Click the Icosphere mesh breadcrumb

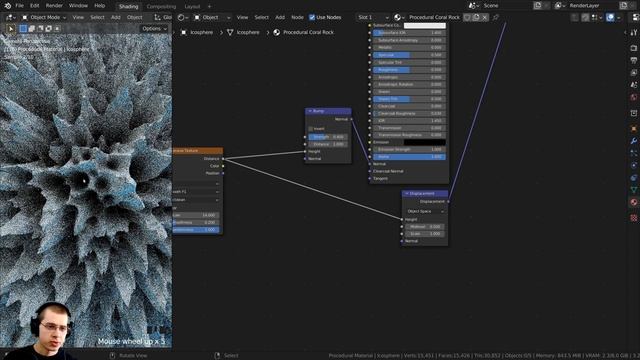[243, 32]
